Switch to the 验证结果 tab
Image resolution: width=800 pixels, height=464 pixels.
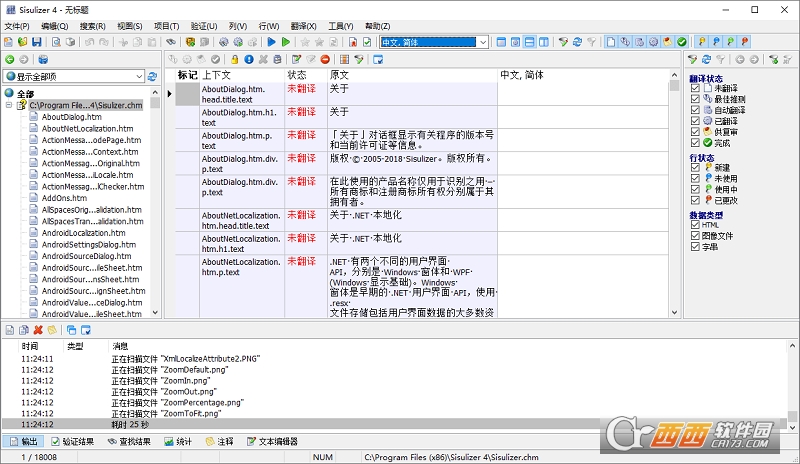(x=72, y=442)
